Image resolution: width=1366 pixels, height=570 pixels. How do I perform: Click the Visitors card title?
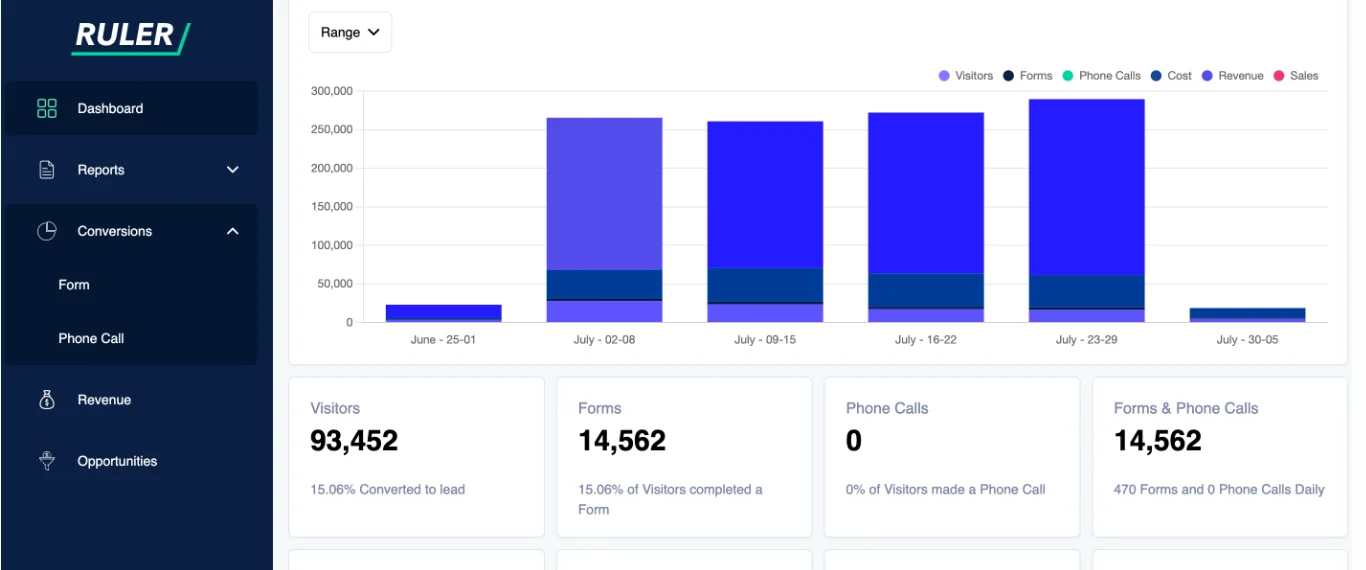tap(335, 408)
